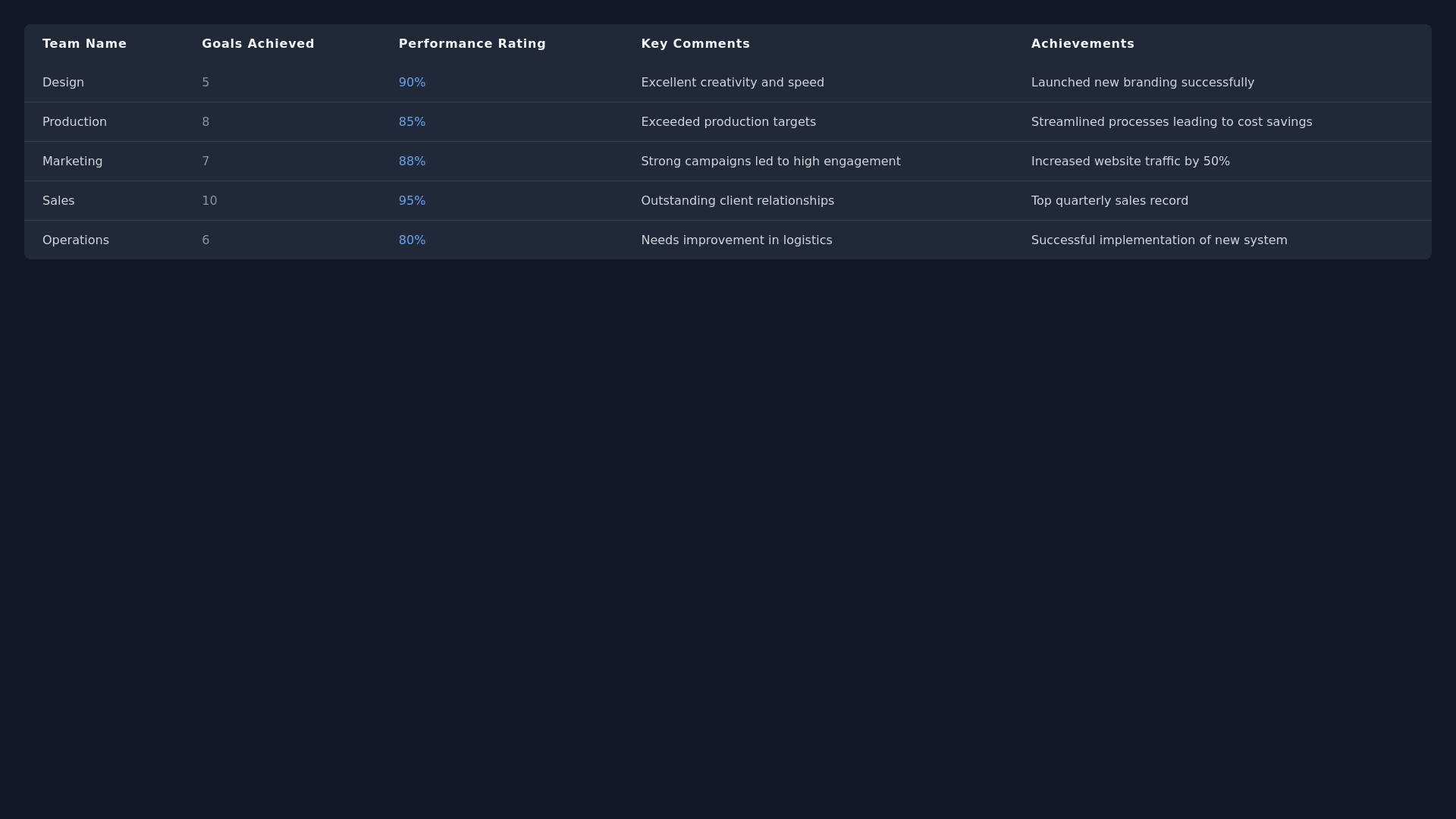
Task: Select the Marketing team name cell
Action: (72, 162)
